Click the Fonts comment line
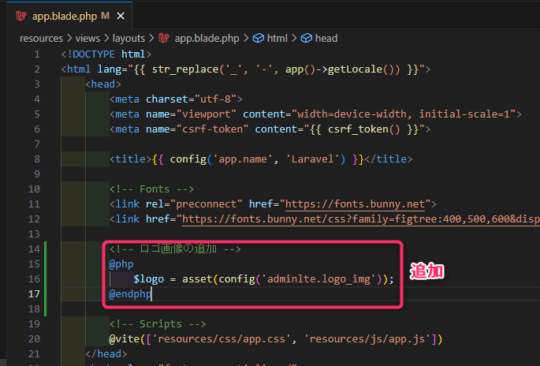The image size is (540, 366). pos(152,189)
